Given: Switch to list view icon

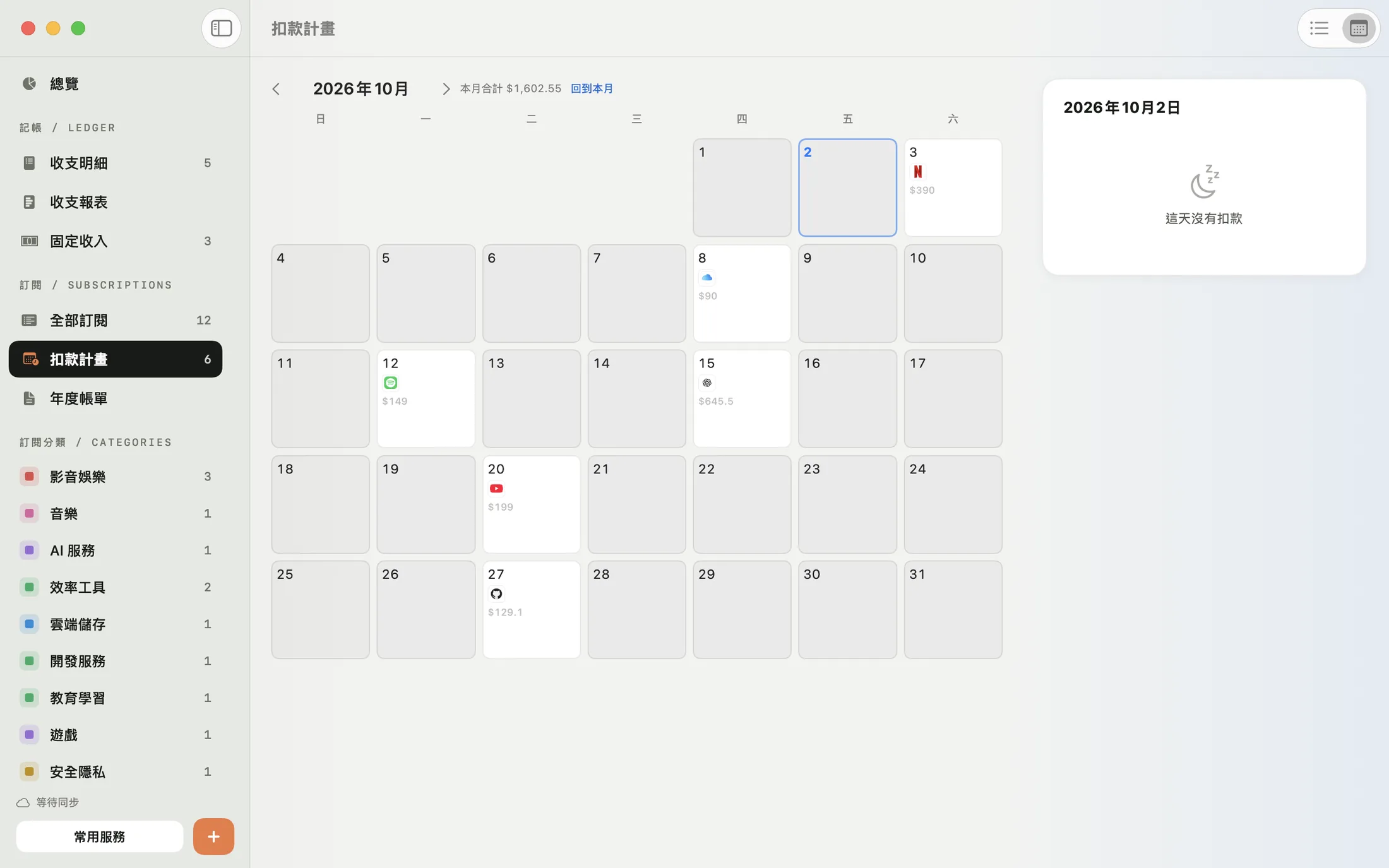Looking at the screenshot, I should coord(1319,28).
